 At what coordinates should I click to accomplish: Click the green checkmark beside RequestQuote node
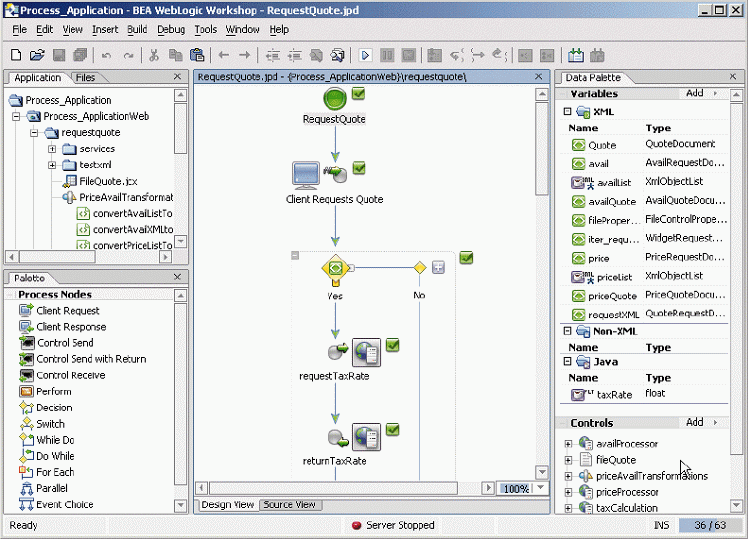pyautogui.click(x=358, y=93)
